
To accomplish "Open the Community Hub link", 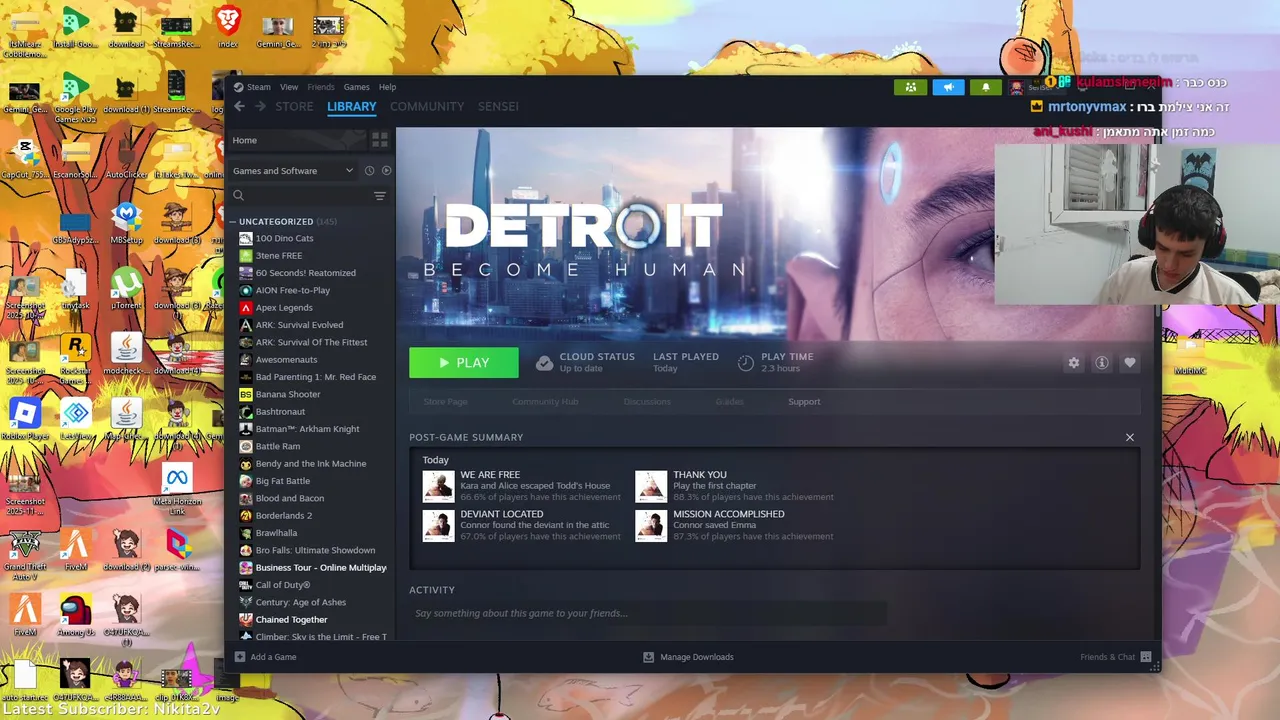I will [545, 402].
